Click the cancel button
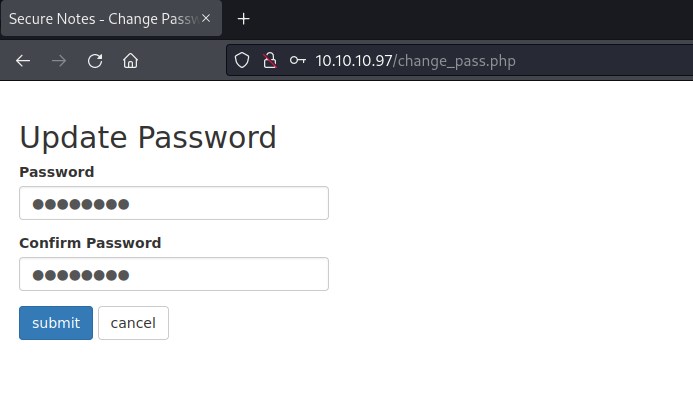Image resolution: width=693 pixels, height=417 pixels. click(133, 323)
